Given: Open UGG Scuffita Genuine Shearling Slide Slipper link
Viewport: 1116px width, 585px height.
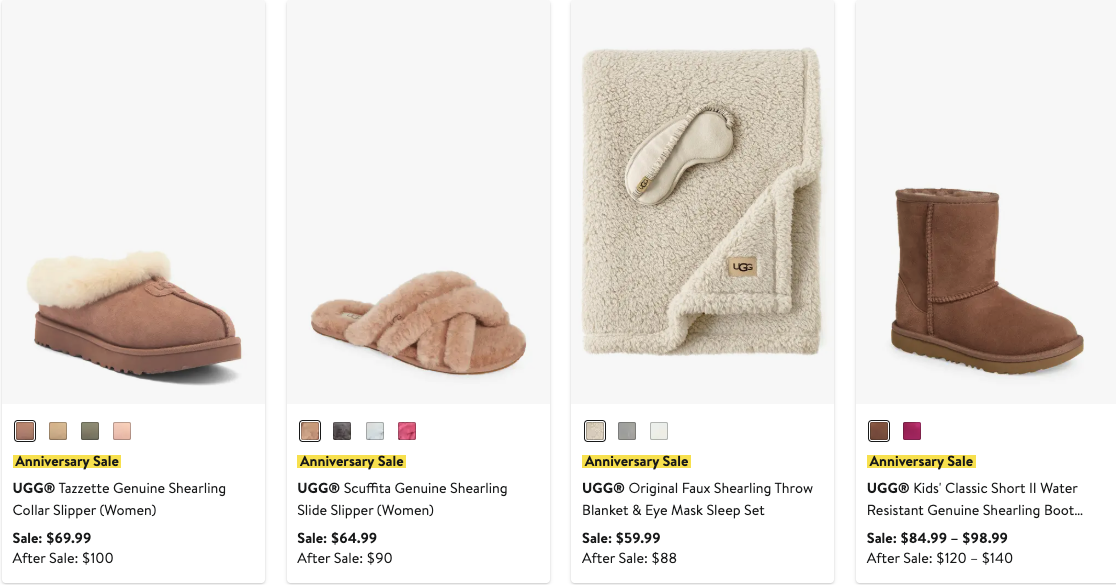Looking at the screenshot, I should pyautogui.click(x=402, y=499).
